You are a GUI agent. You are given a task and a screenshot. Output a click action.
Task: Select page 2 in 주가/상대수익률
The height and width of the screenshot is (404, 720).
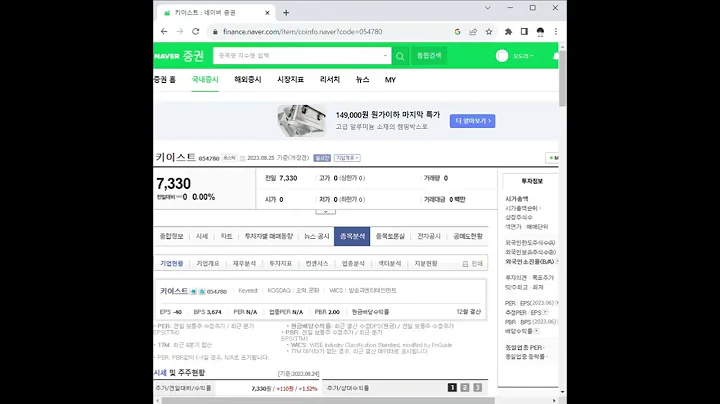[465, 388]
